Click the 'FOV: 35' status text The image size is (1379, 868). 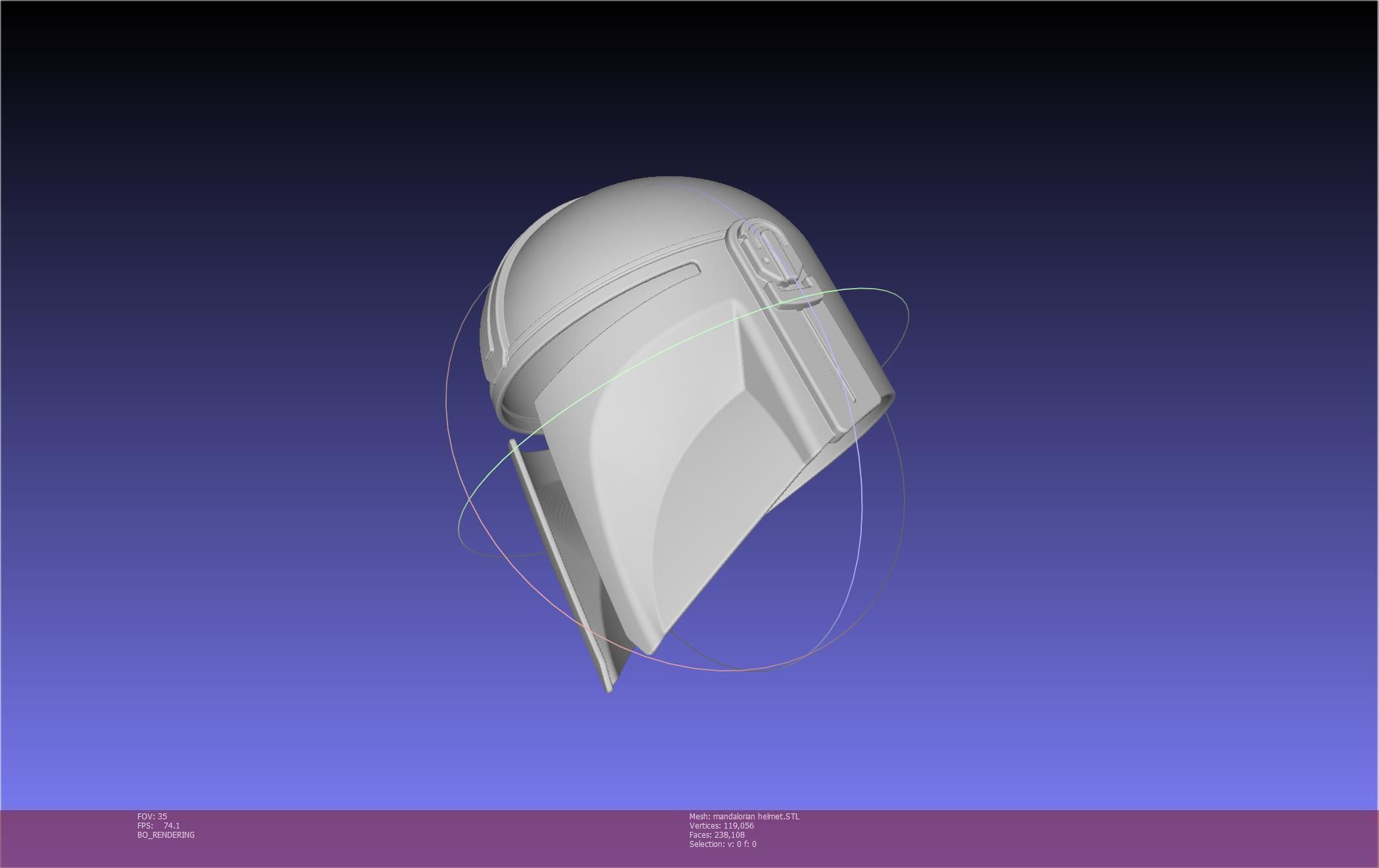pos(152,816)
